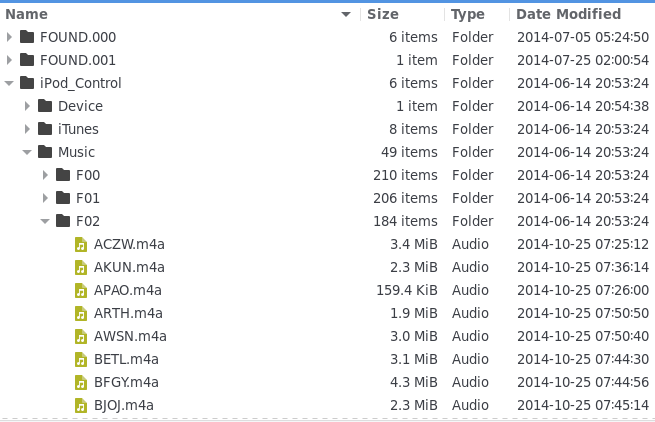This screenshot has width=655, height=422.
Task: Expand the Device folder
Action: click(27, 107)
